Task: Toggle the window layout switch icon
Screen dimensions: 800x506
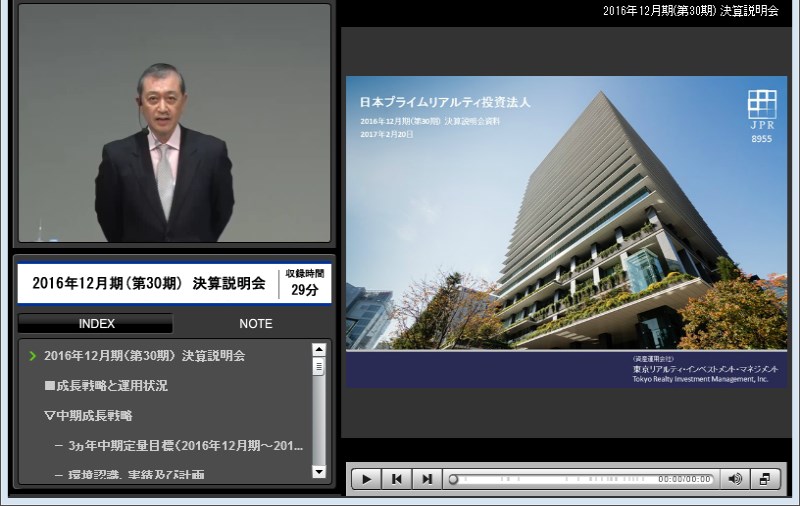Action: [x=765, y=479]
